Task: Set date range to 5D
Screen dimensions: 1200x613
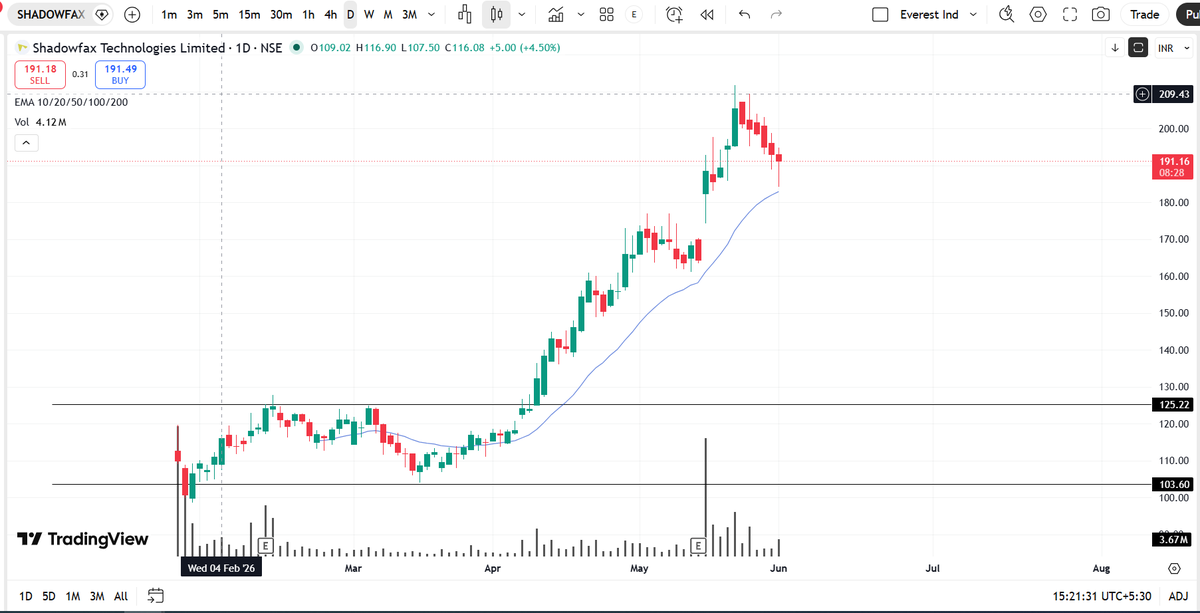Action: pos(49,596)
